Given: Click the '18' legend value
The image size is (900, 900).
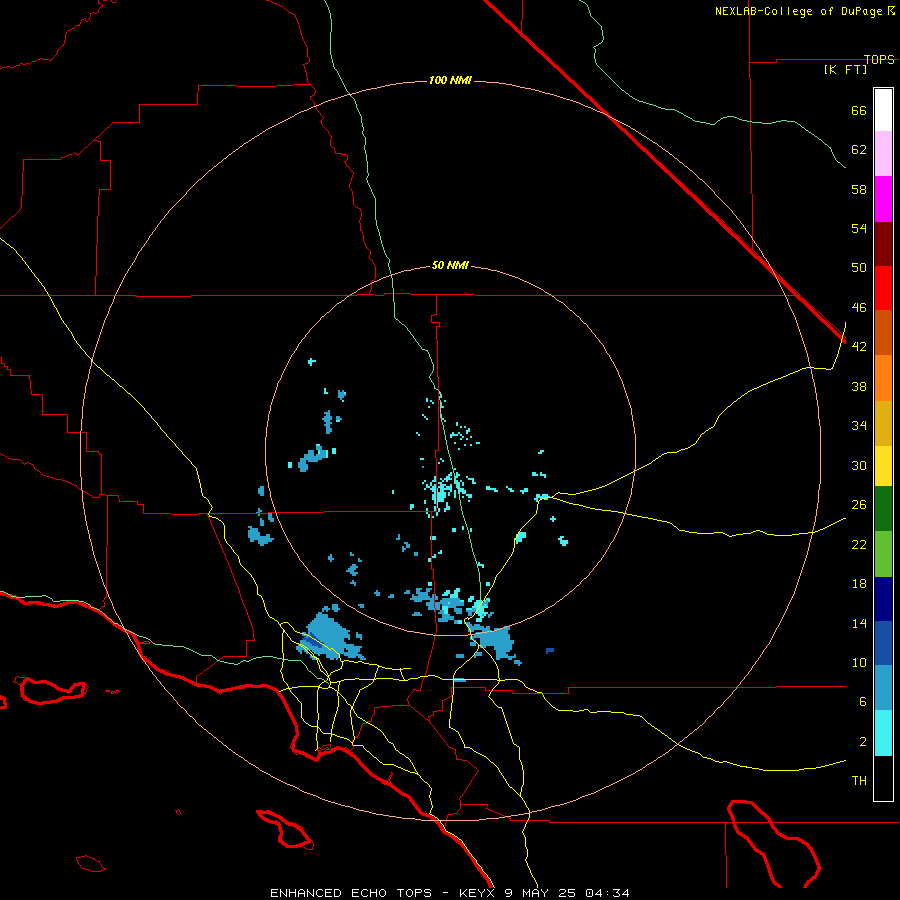Looking at the screenshot, I should click(859, 584).
